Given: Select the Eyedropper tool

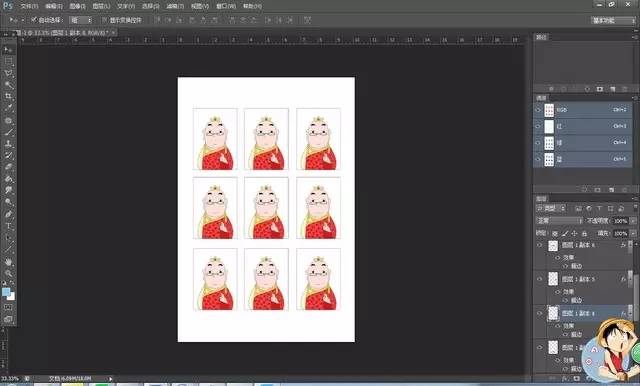Looking at the screenshot, I should pyautogui.click(x=8, y=108).
